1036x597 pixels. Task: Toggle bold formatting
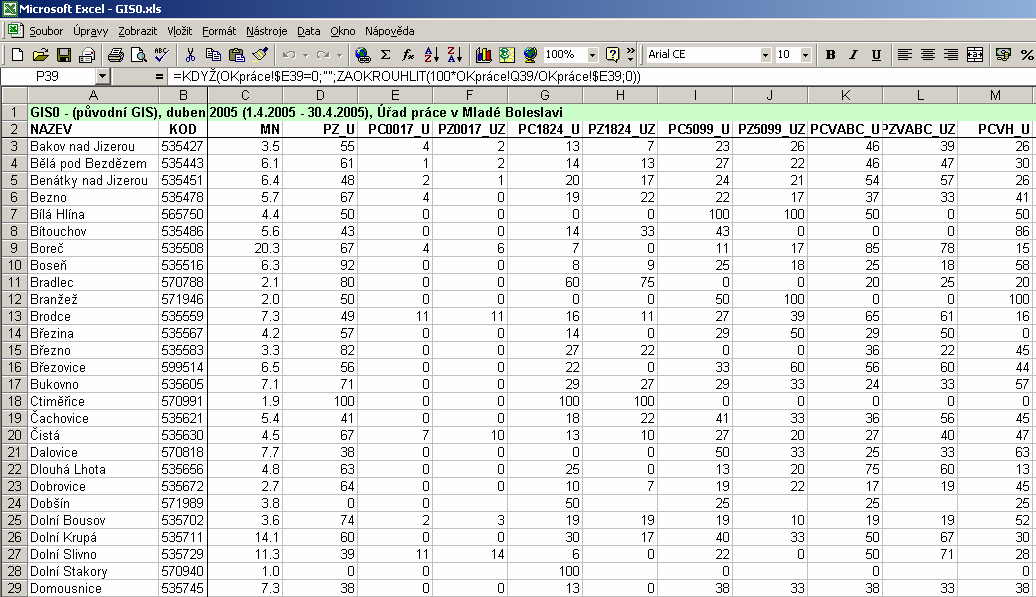pyautogui.click(x=831, y=55)
